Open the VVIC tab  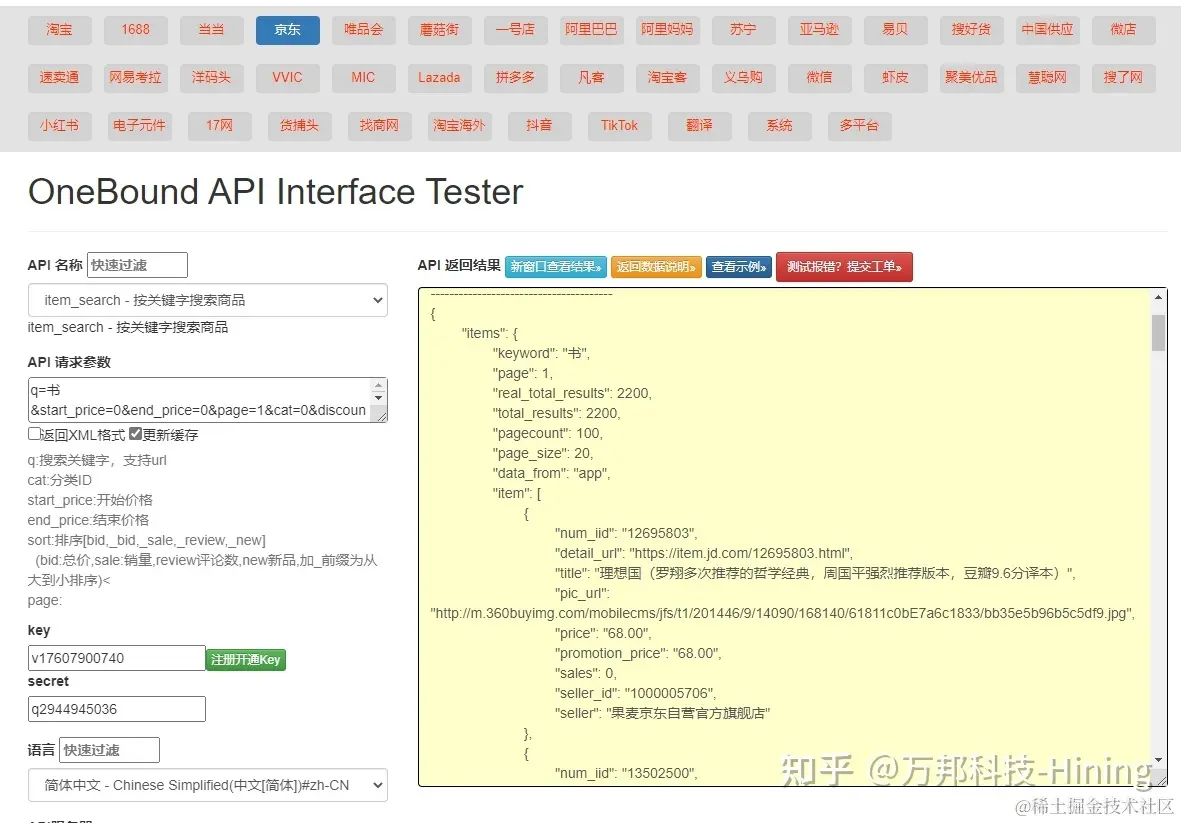tap(288, 78)
